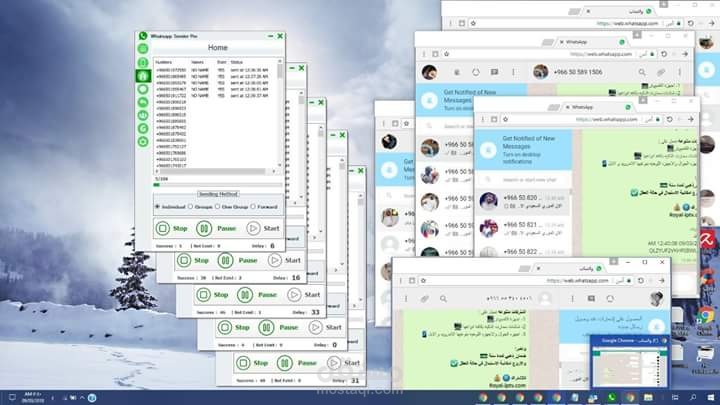The image size is (720, 405).
Task: Click the new chat icon in the bottom Chrome window
Action: pos(591,299)
